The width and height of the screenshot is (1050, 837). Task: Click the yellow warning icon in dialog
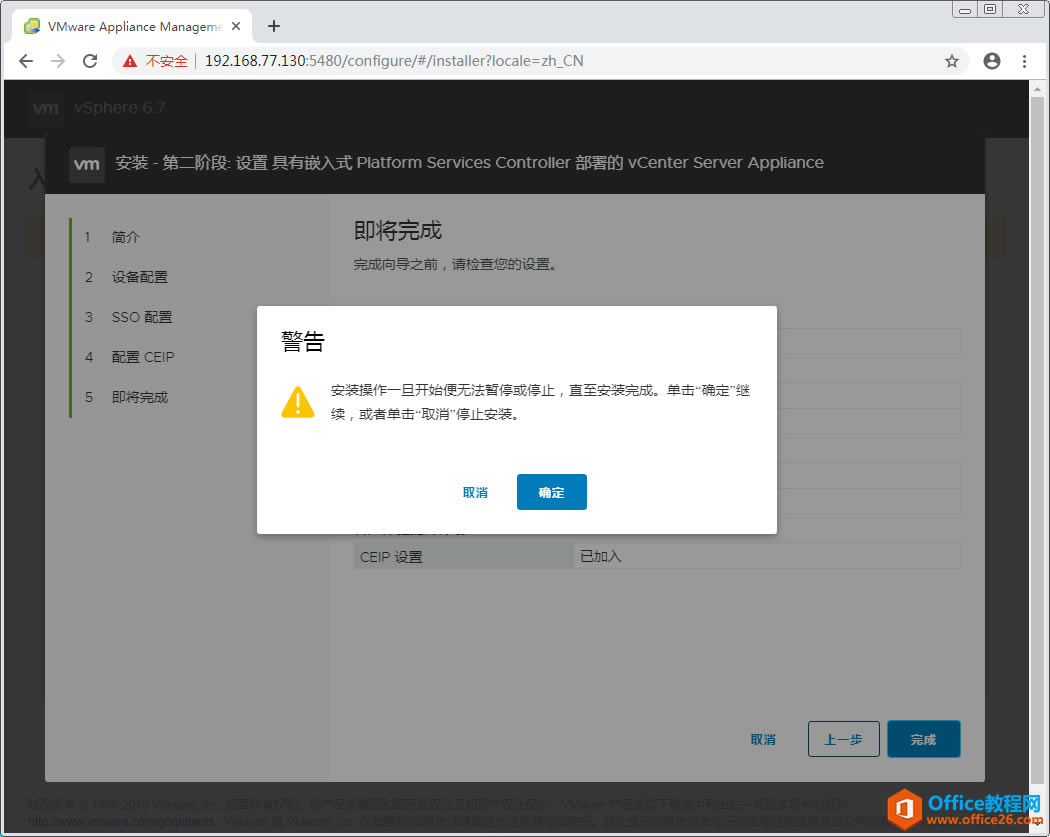[x=298, y=402]
